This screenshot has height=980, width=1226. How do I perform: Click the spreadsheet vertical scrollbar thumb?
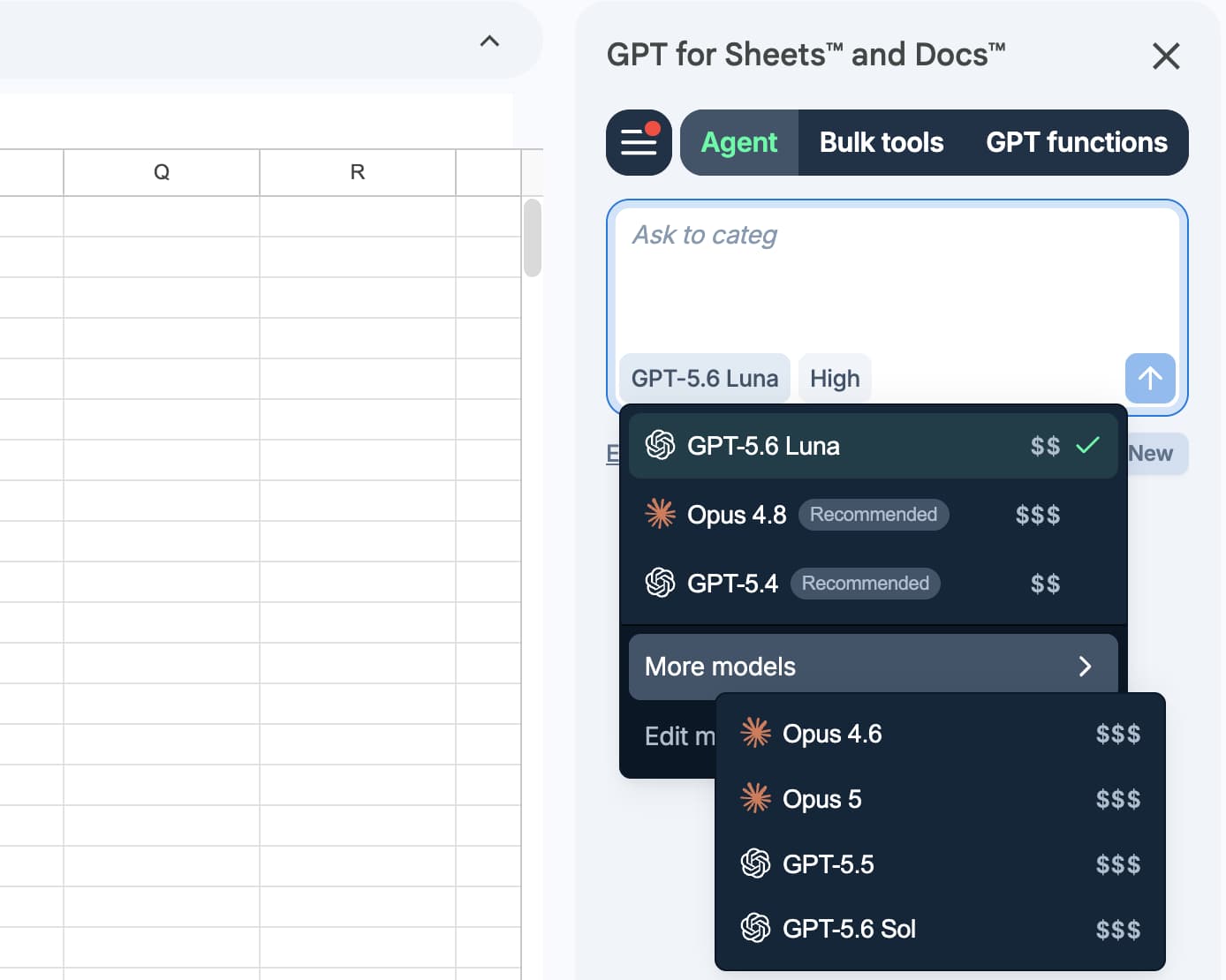pyautogui.click(x=532, y=237)
